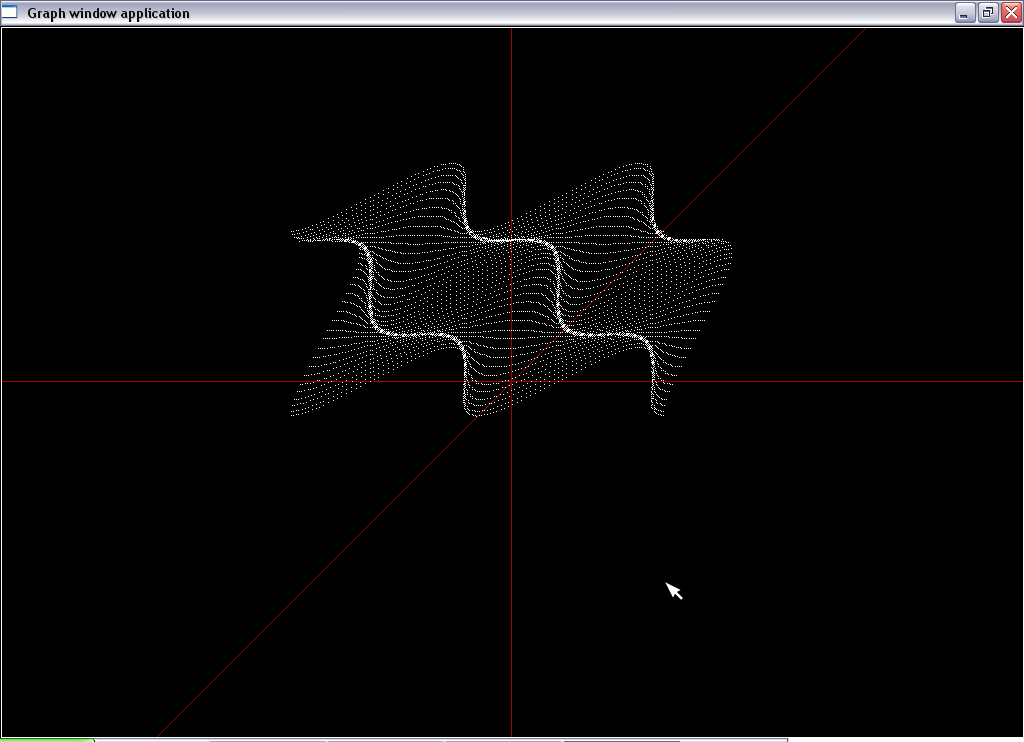Click the application icon in the title bar
1024x742 pixels.
(x=10, y=13)
